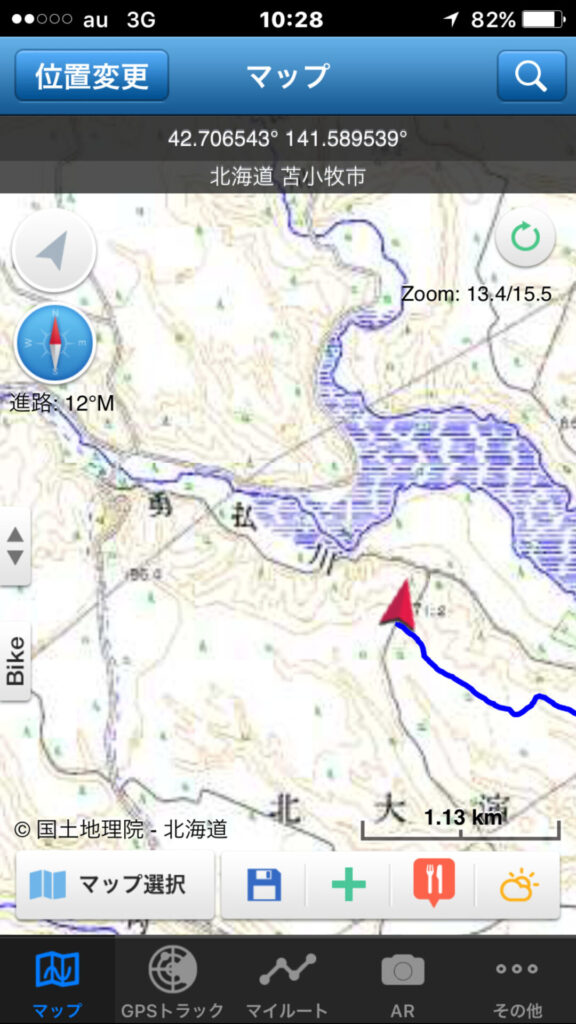Switch to the マイルート tab
The image size is (576, 1024).
[287, 980]
